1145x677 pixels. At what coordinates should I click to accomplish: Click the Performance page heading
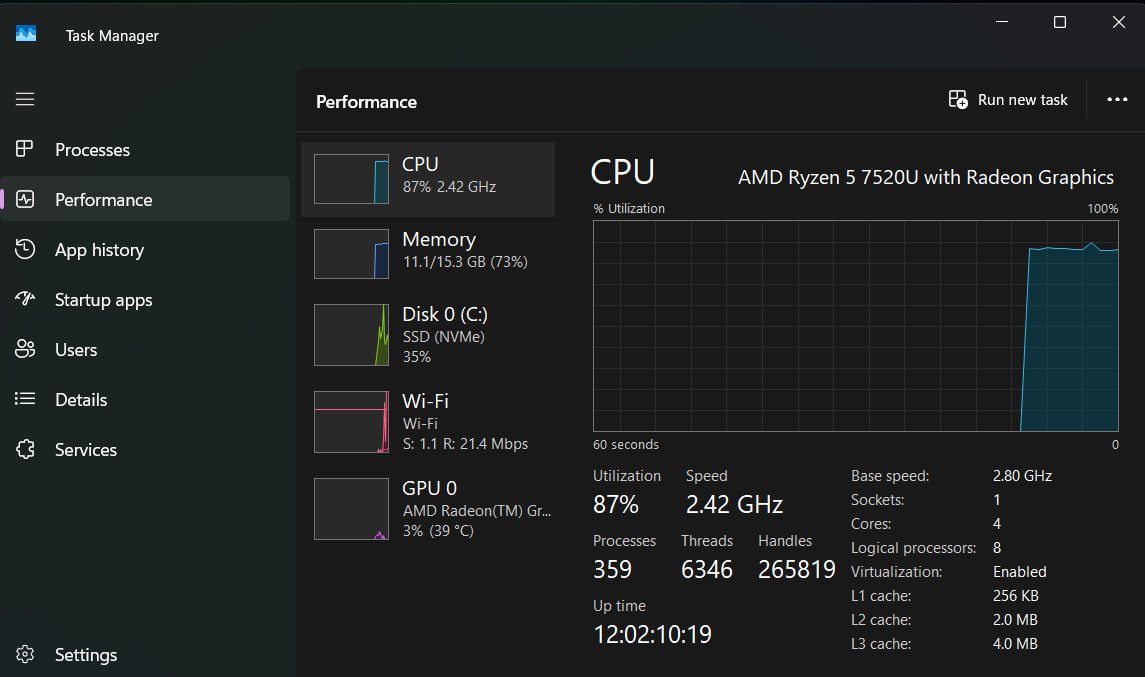point(366,102)
